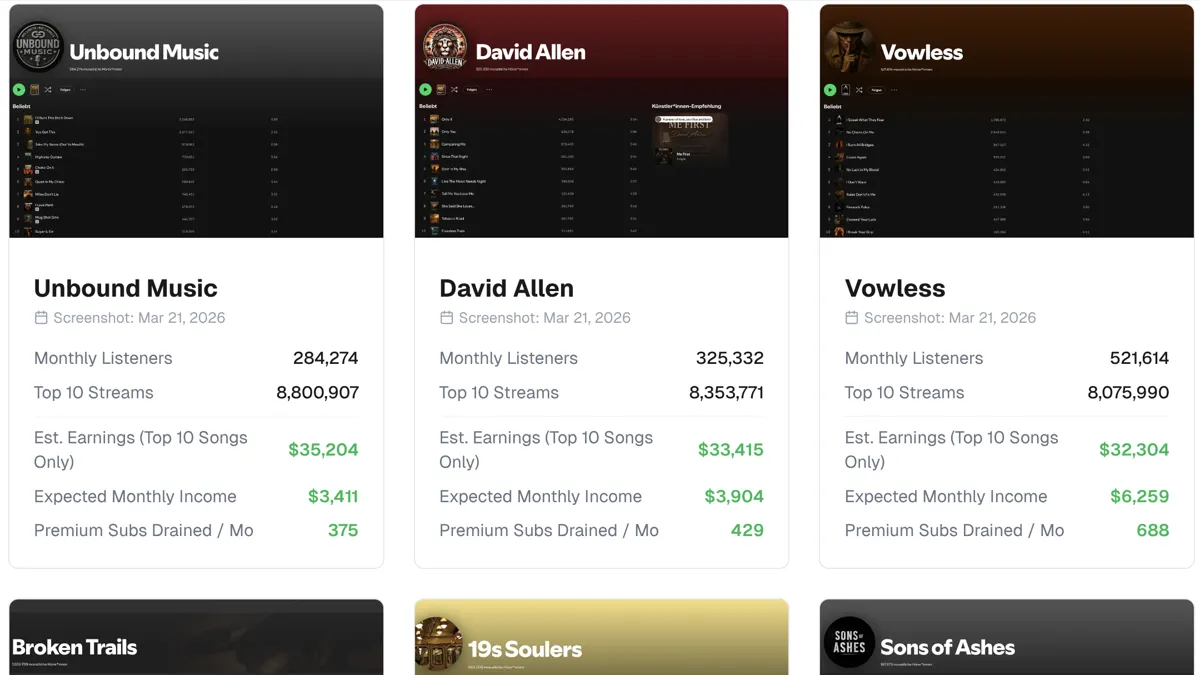Click Vowless expected monthly income value $6,259
Viewport: 1200px width, 675px height.
[1139, 496]
